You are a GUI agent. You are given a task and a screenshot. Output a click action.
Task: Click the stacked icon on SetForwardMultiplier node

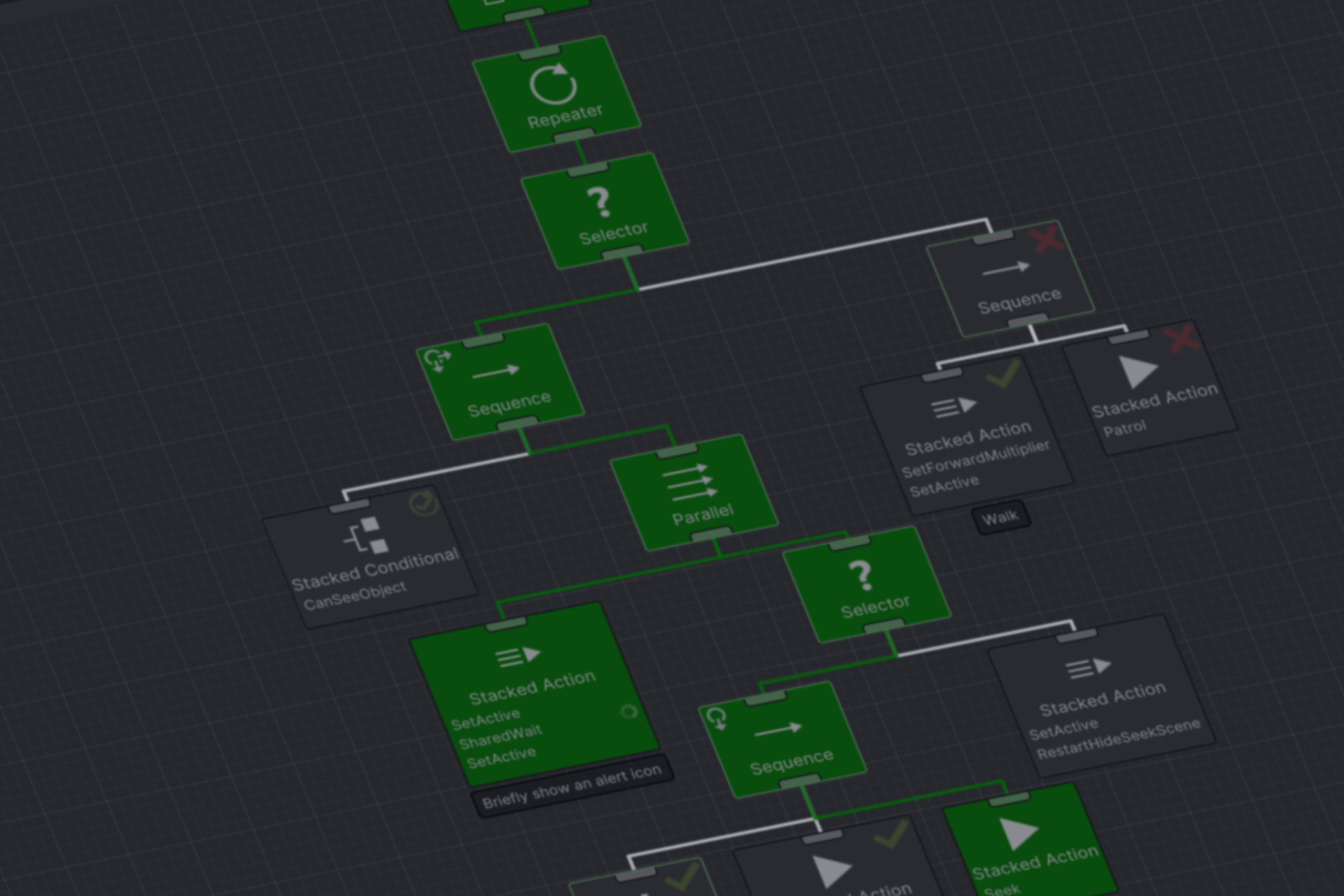954,407
